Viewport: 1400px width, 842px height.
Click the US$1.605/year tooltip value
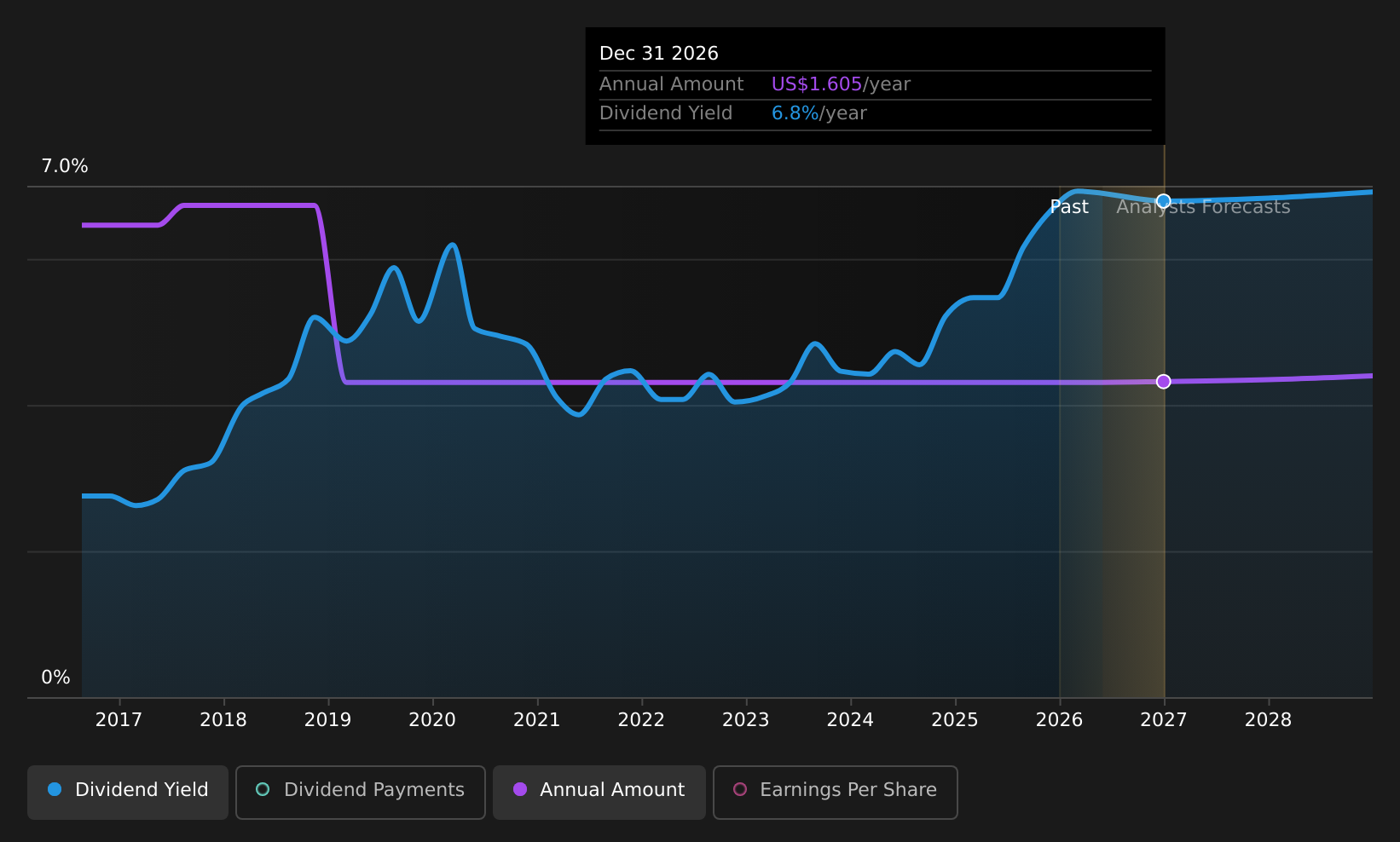pyautogui.click(x=841, y=84)
